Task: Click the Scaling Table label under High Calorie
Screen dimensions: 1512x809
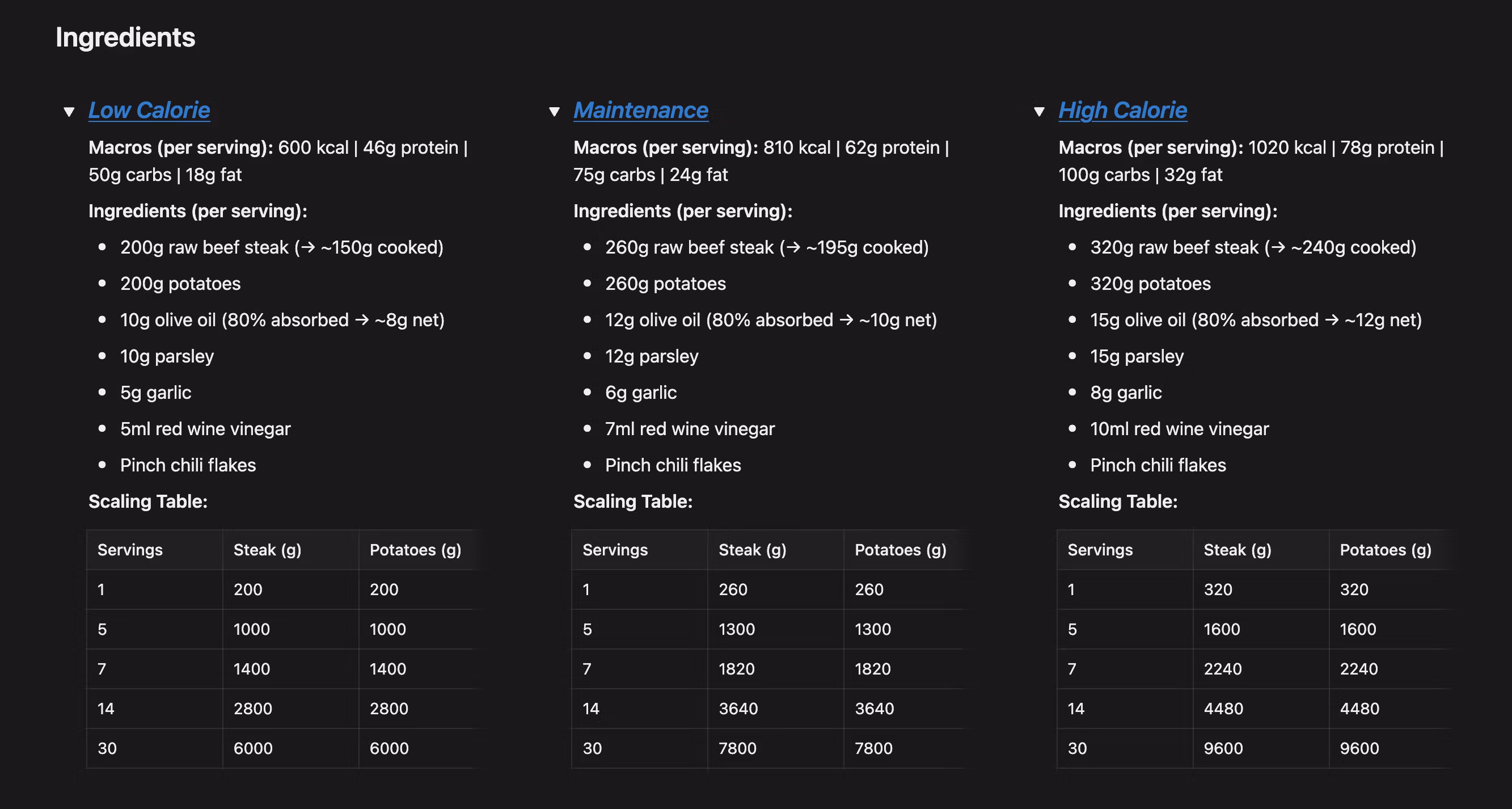Action: tap(1118, 502)
